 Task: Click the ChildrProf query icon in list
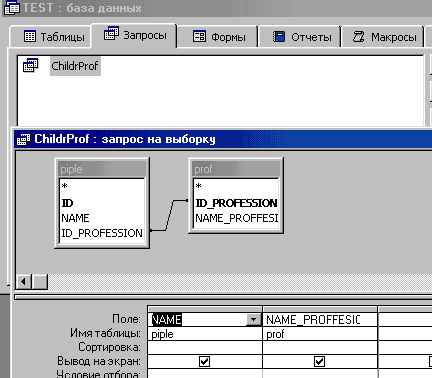pos(30,65)
